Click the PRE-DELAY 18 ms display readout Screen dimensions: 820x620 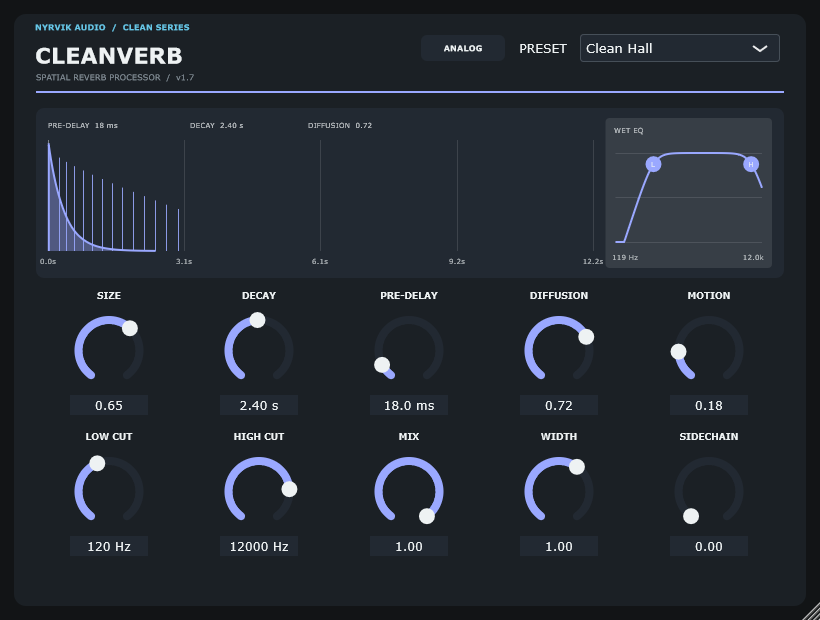83,125
